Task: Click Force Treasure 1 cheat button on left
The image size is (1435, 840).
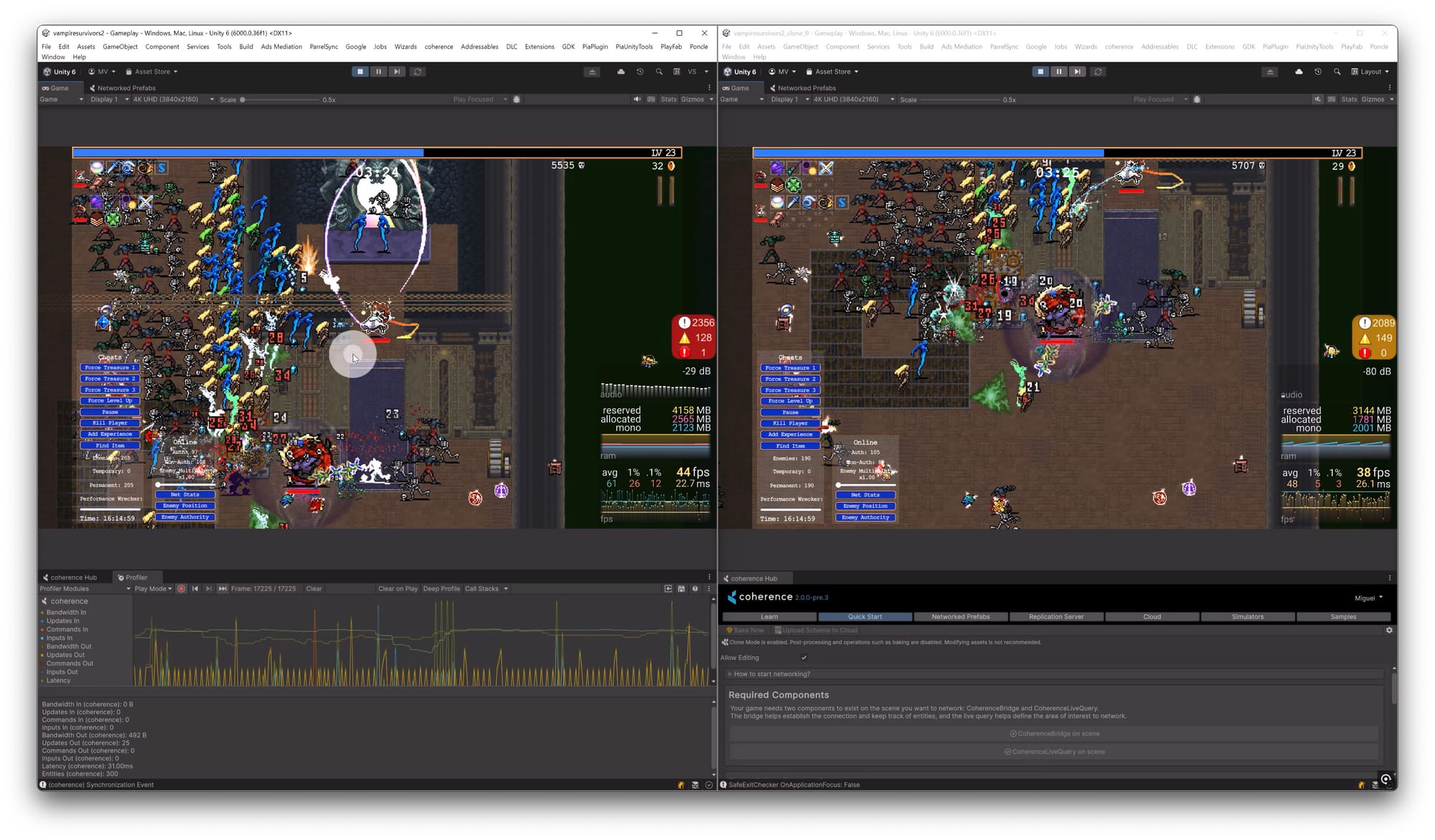Action: click(110, 367)
